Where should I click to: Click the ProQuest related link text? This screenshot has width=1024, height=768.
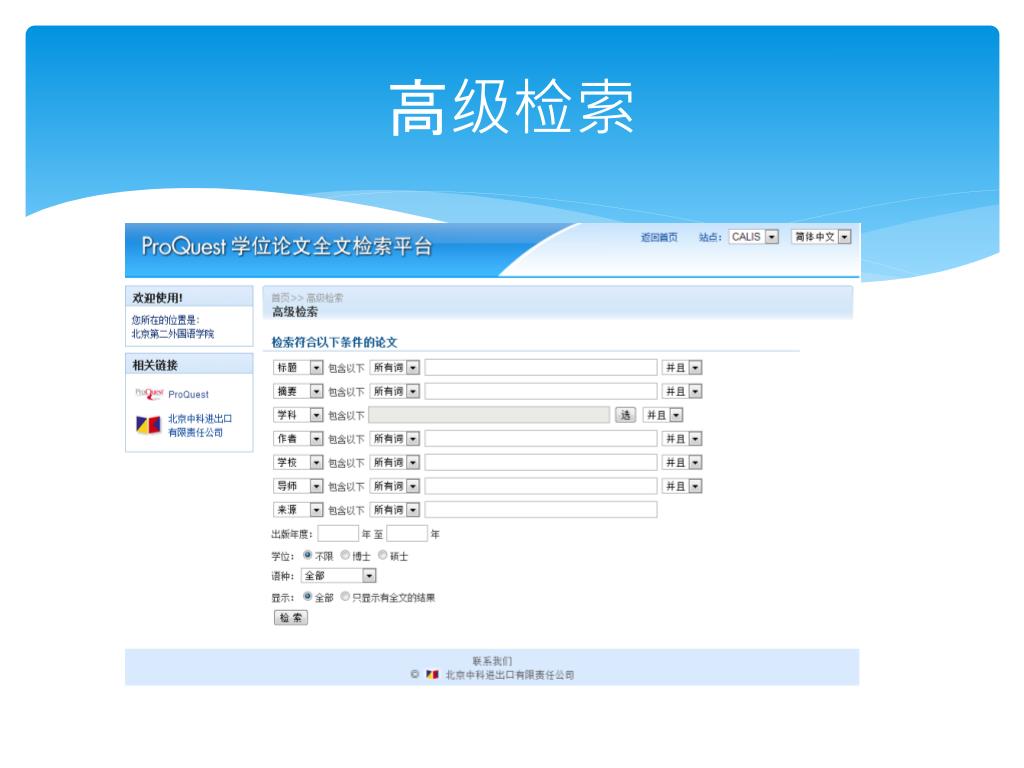(x=189, y=394)
